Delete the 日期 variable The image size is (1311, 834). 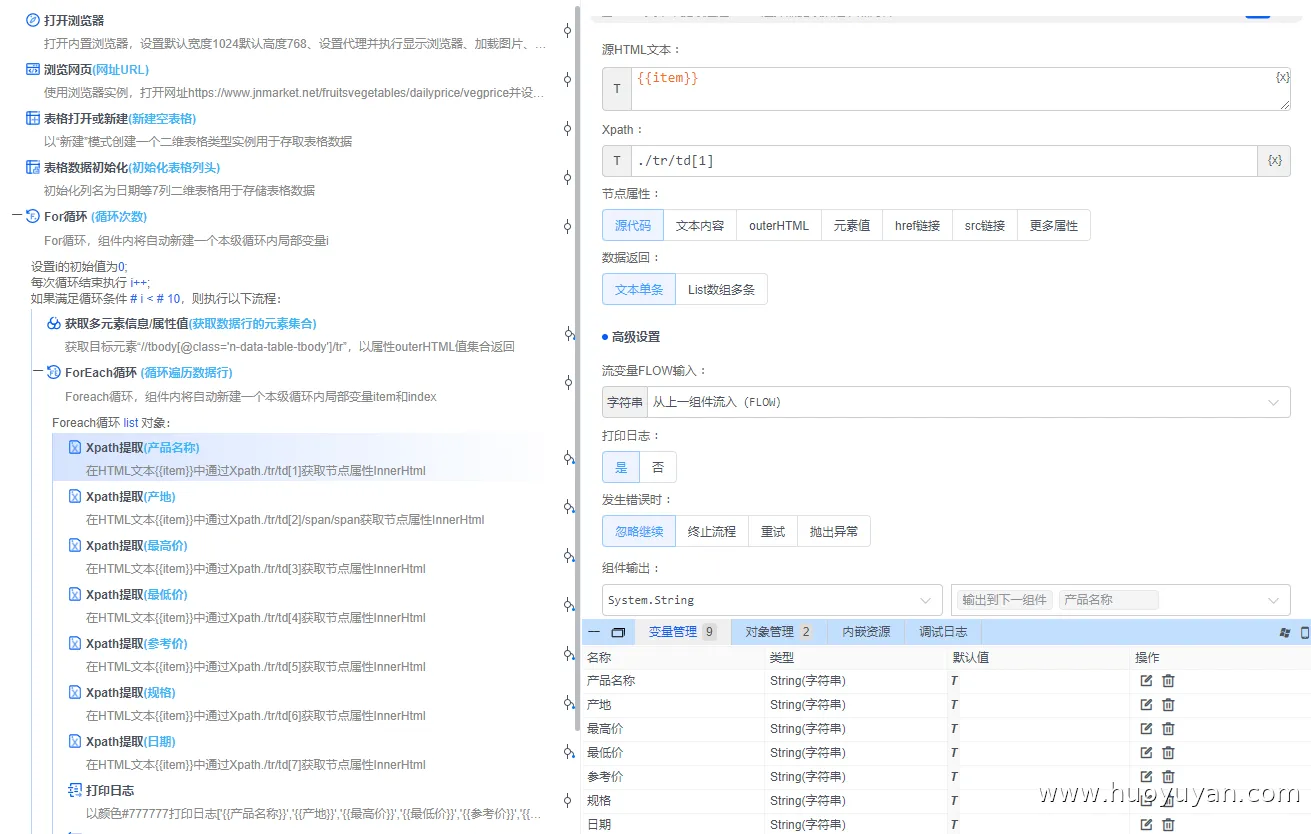1168,825
